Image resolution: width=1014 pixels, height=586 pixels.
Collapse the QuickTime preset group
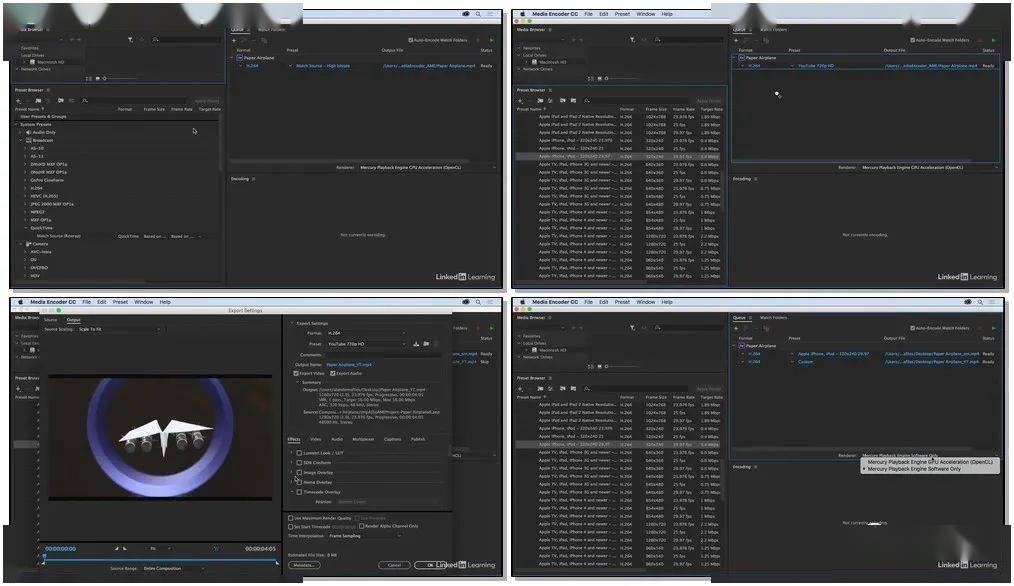[x=27, y=228]
